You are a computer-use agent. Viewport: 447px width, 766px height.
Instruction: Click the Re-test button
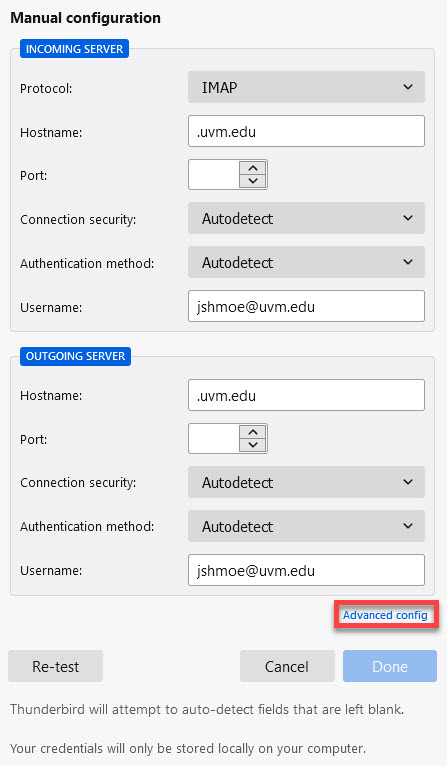[x=56, y=666]
